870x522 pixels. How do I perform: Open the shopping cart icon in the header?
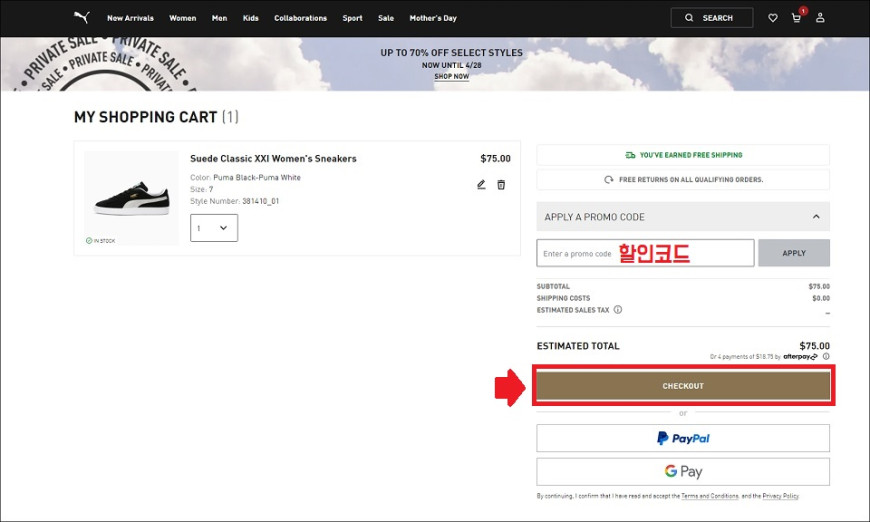[796, 18]
